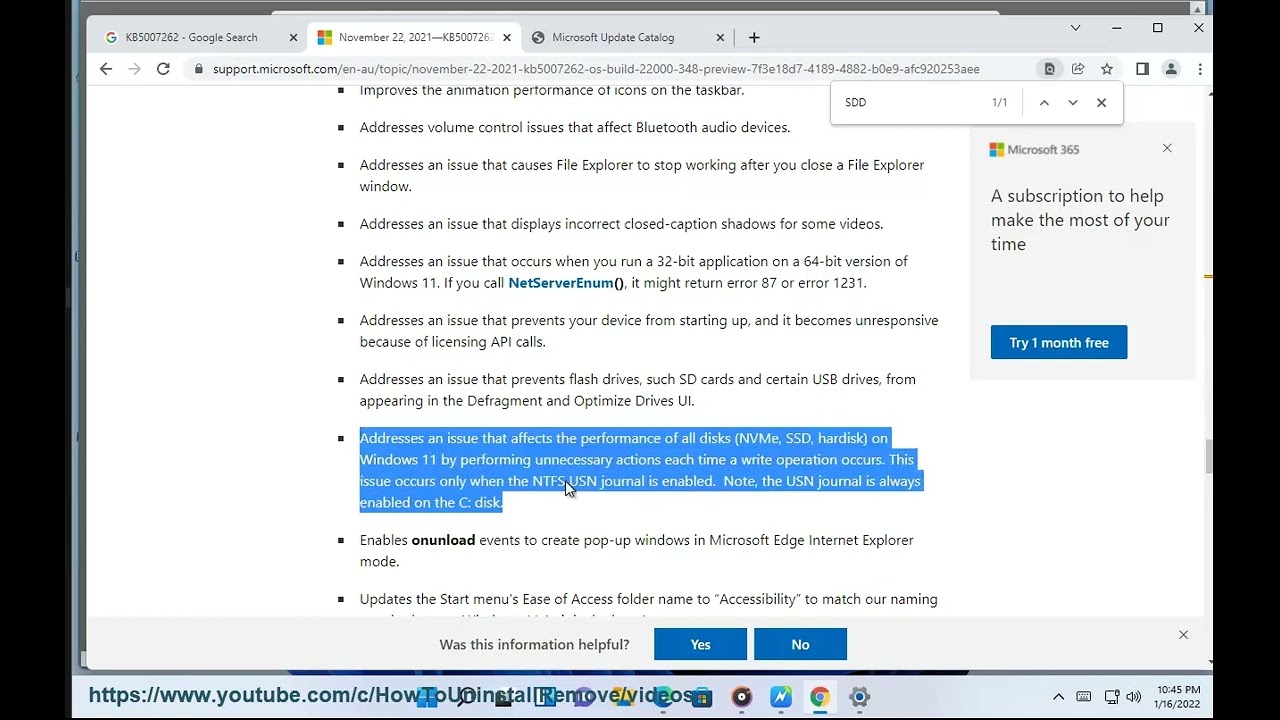Screen dimensions: 1280x720
Task: Close the November 22, 2021 KB5007262 tab
Action: 507,37
